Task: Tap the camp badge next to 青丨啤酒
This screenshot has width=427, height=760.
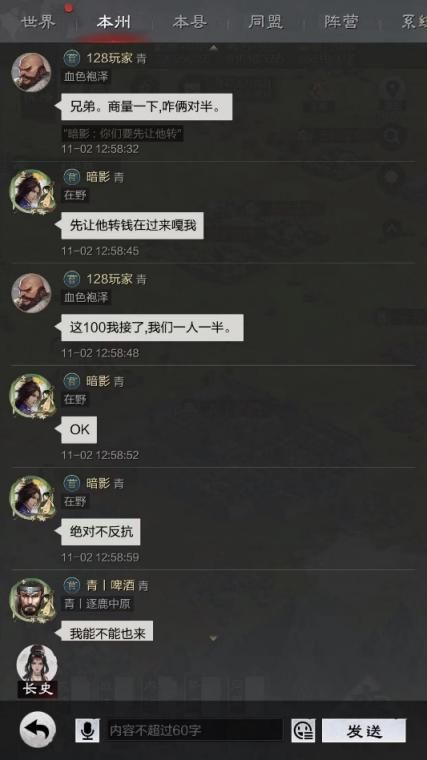Action: 72,585
